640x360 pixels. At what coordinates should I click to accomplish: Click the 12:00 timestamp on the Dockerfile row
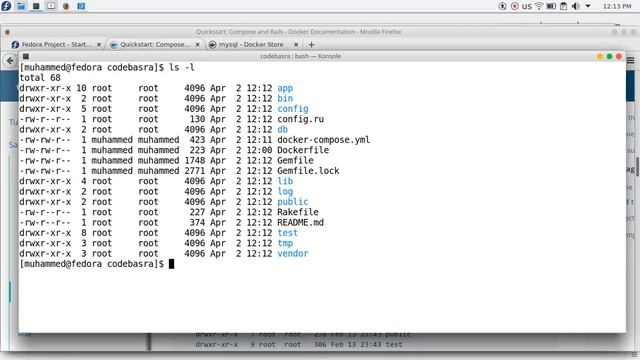coord(259,150)
